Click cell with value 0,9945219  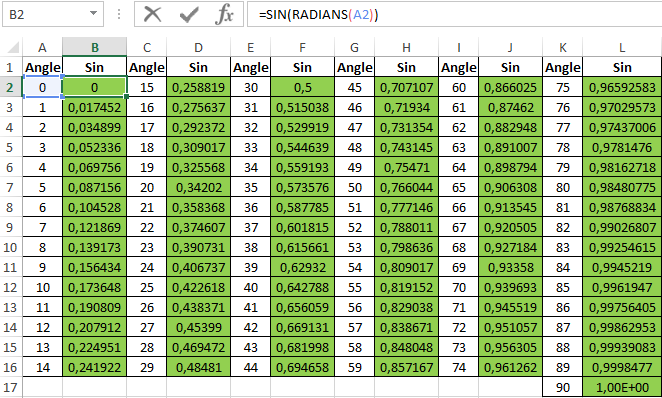pos(622,267)
